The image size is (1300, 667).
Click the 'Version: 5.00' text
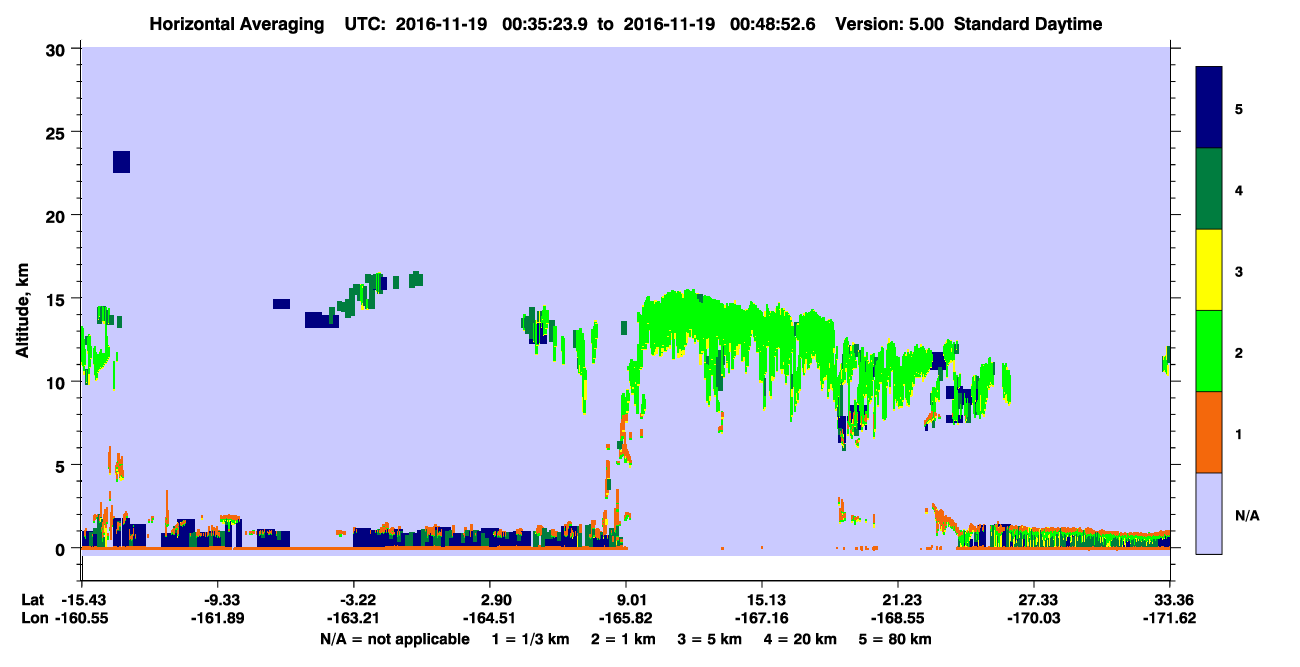[890, 24]
